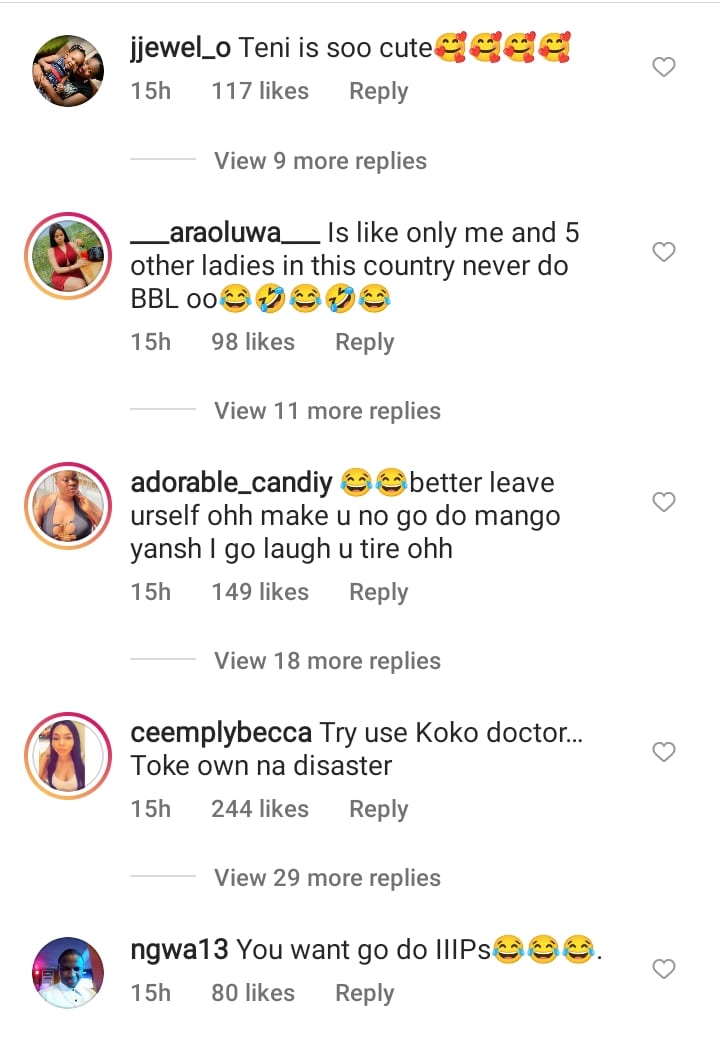This screenshot has height=1053, width=720.
Task: Expand 'View 9 more replies'
Action: tap(320, 161)
